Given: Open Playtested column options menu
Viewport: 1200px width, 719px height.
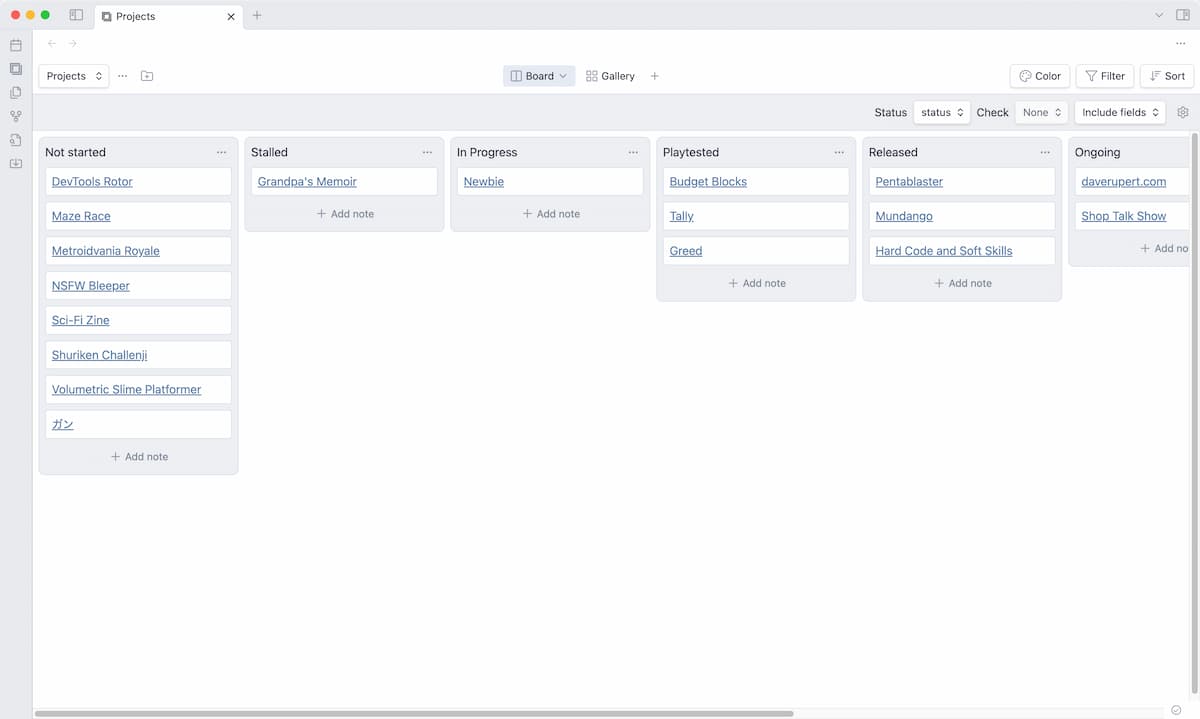Looking at the screenshot, I should [x=839, y=152].
